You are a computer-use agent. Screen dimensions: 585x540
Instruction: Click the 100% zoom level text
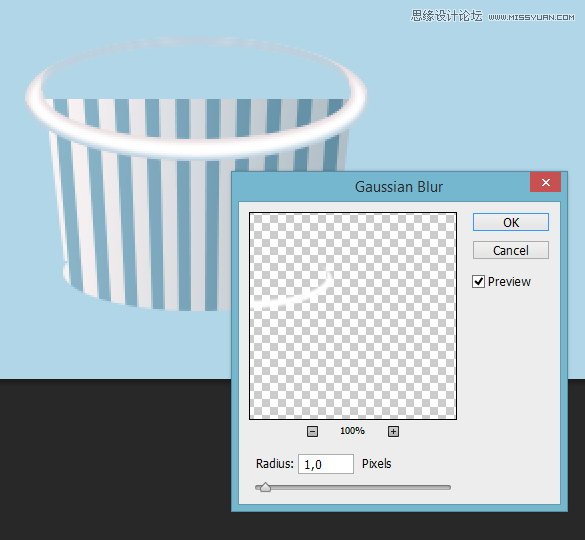[x=352, y=431]
